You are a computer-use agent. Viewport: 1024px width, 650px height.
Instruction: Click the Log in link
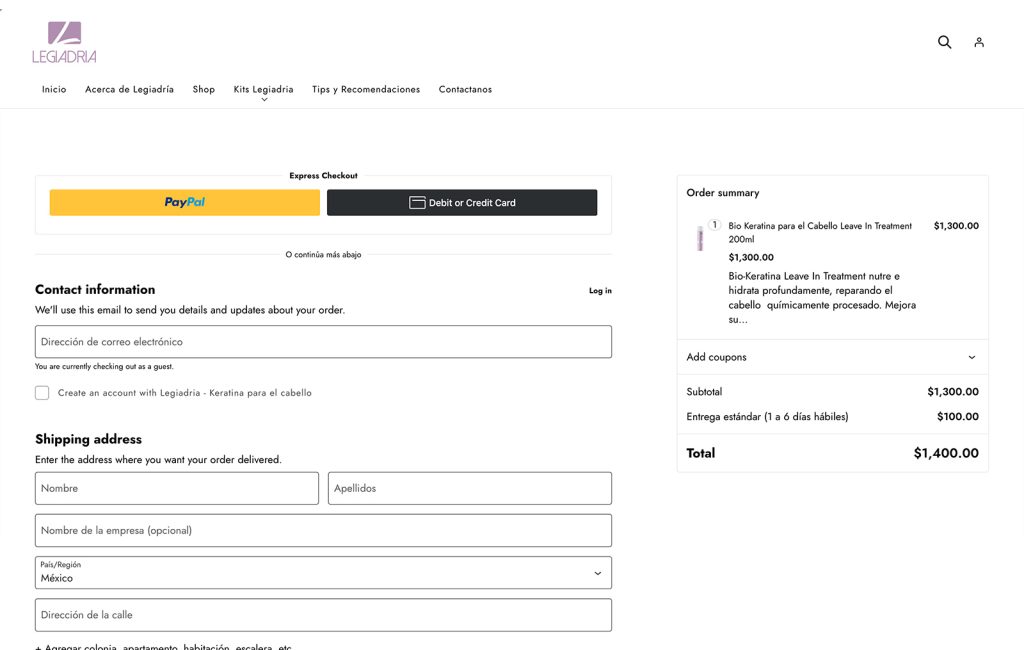tap(600, 291)
